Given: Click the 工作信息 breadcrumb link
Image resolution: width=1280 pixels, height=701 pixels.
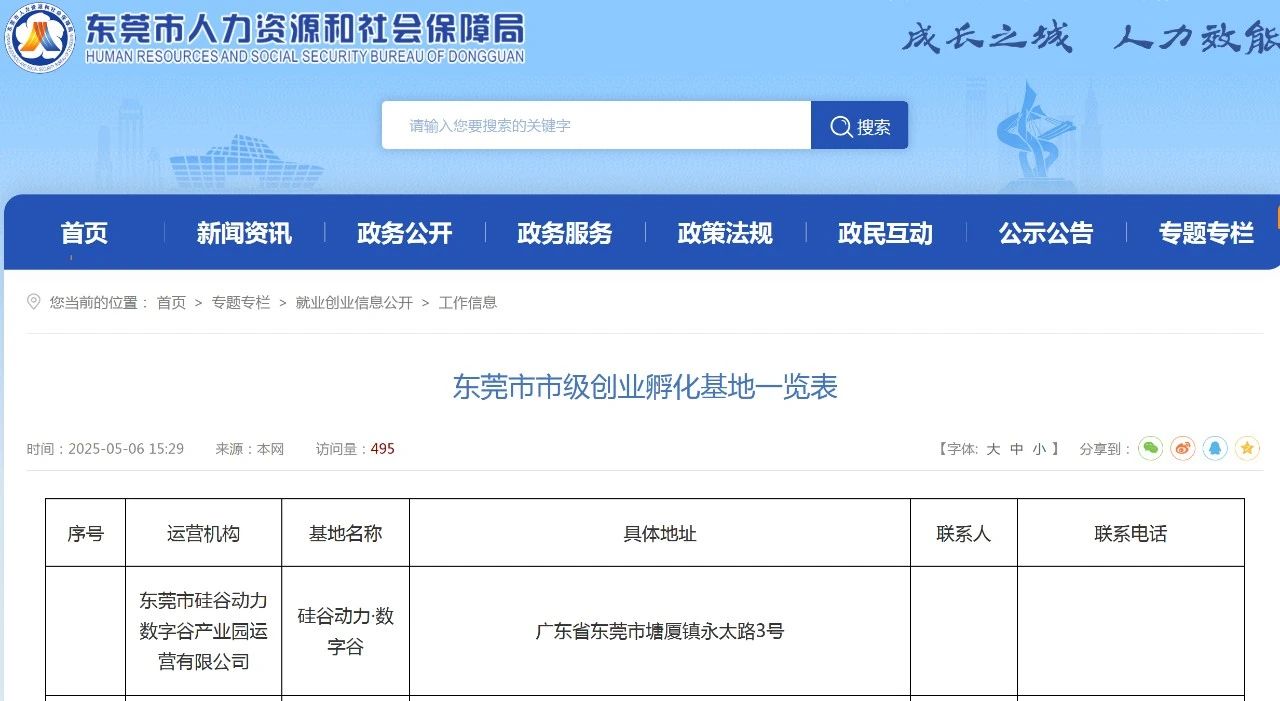Looking at the screenshot, I should pos(467,302).
